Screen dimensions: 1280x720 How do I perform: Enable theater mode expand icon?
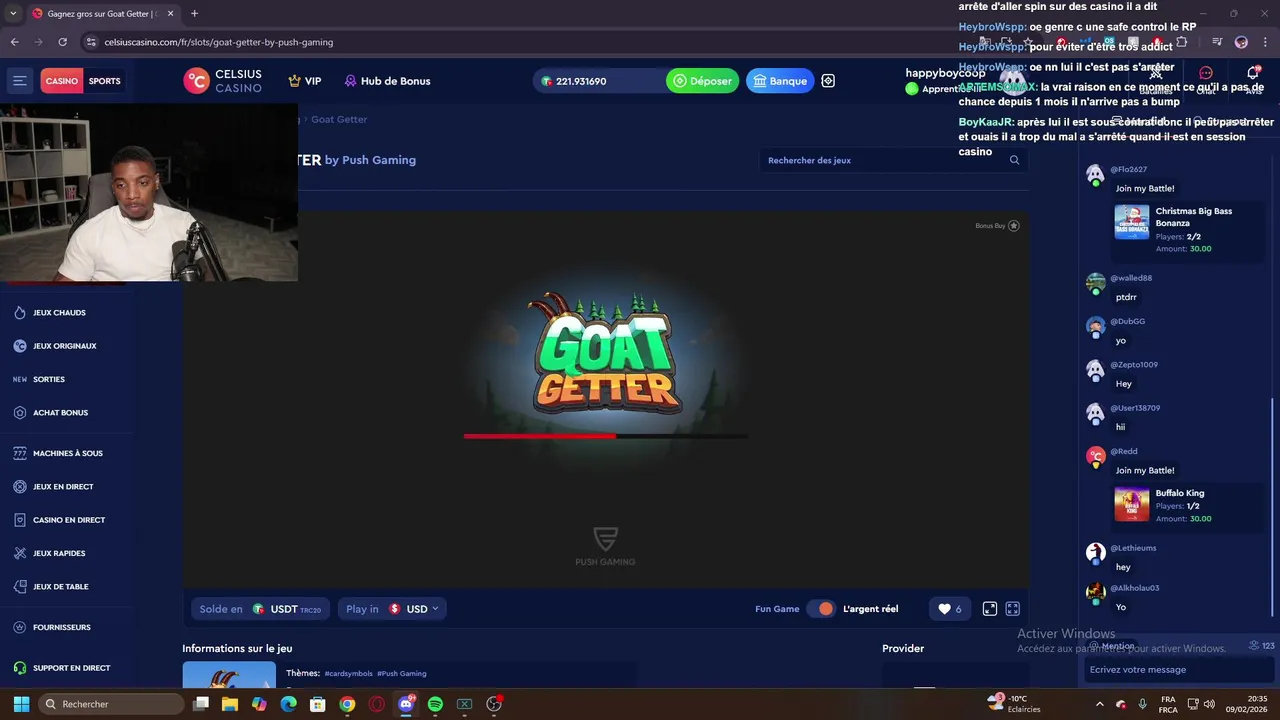pyautogui.click(x=990, y=609)
